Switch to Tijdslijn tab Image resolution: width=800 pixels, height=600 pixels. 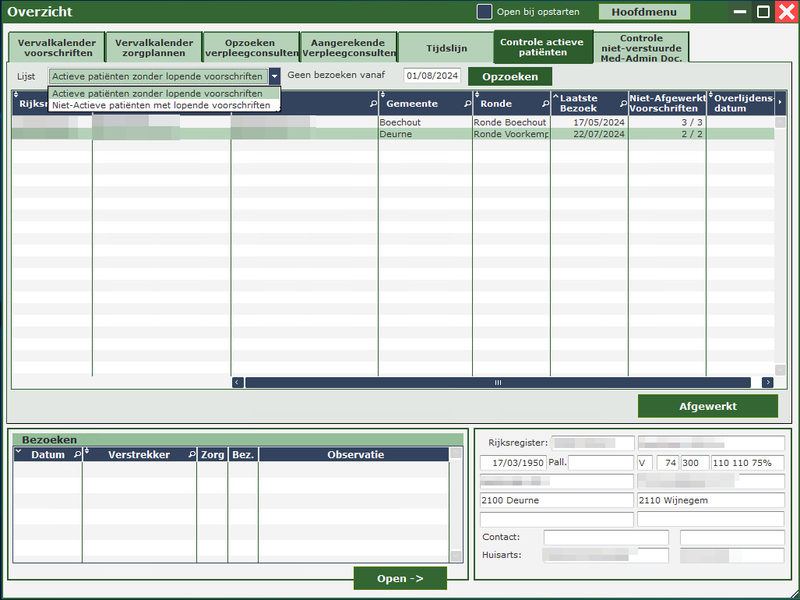click(x=445, y=48)
